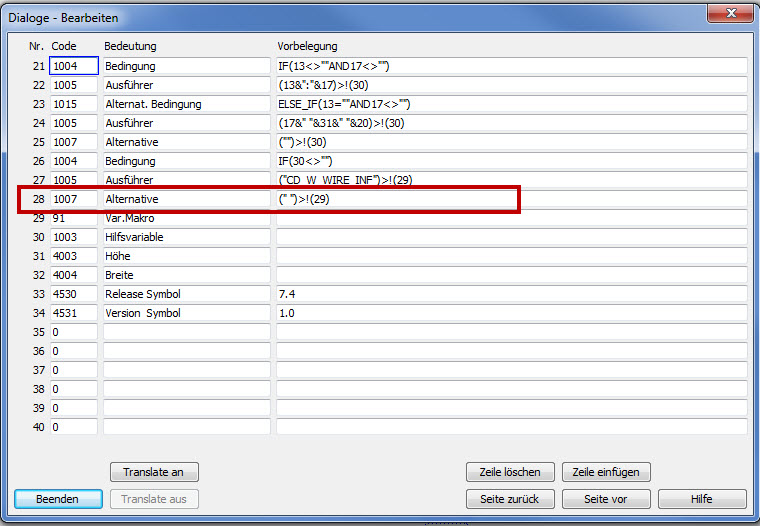This screenshot has width=760, height=526.
Task: Edit ELSE_IF(13=""AND17<>"") field
Action: [x=512, y=104]
